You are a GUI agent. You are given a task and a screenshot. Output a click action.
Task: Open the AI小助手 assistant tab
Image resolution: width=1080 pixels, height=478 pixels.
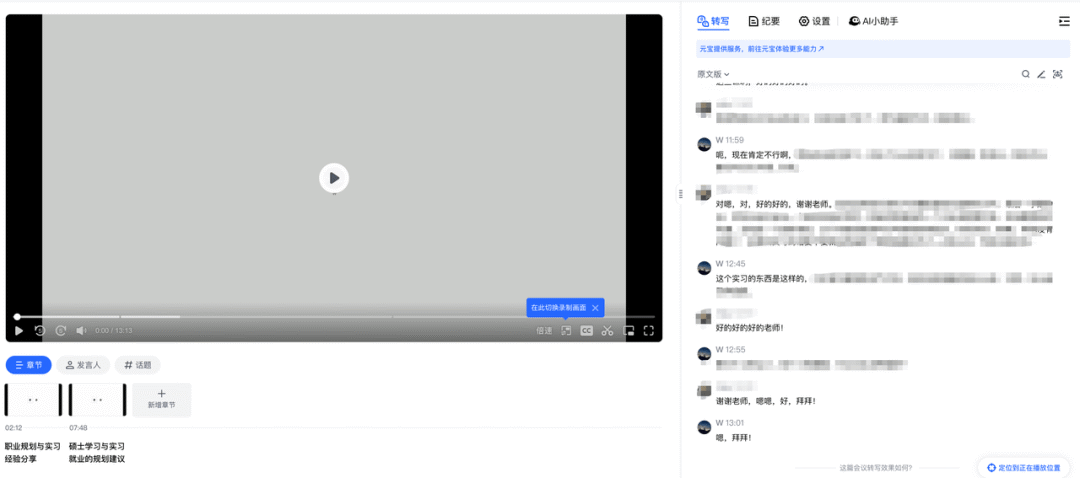[x=873, y=21]
